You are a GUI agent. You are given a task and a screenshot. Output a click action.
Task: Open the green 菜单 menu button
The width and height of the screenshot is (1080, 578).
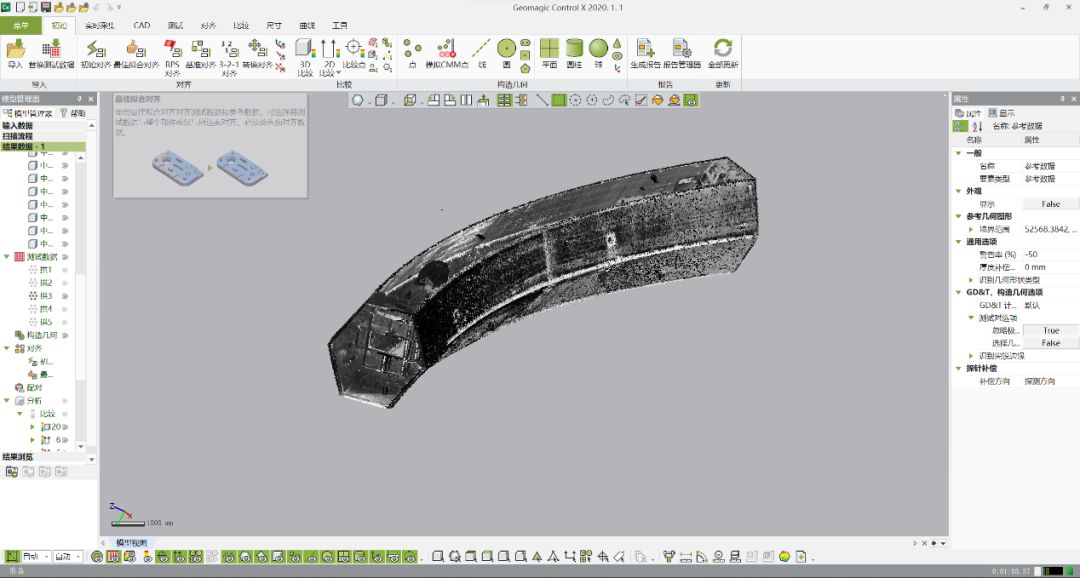[21, 25]
